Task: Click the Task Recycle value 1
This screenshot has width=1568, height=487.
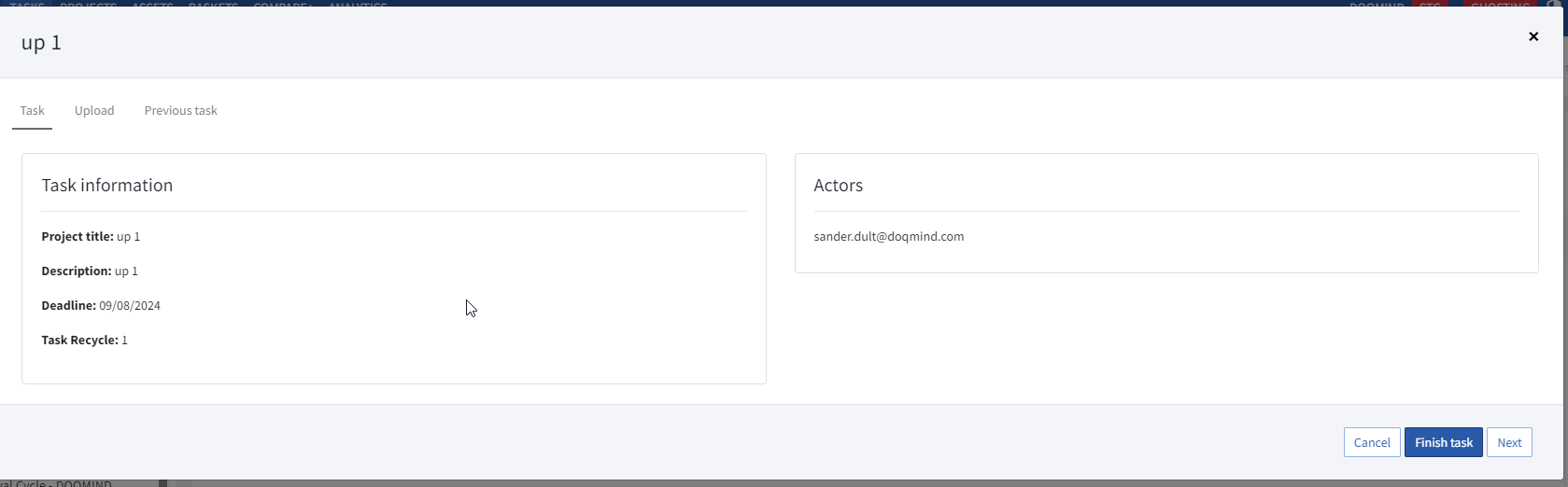Action: [124, 340]
